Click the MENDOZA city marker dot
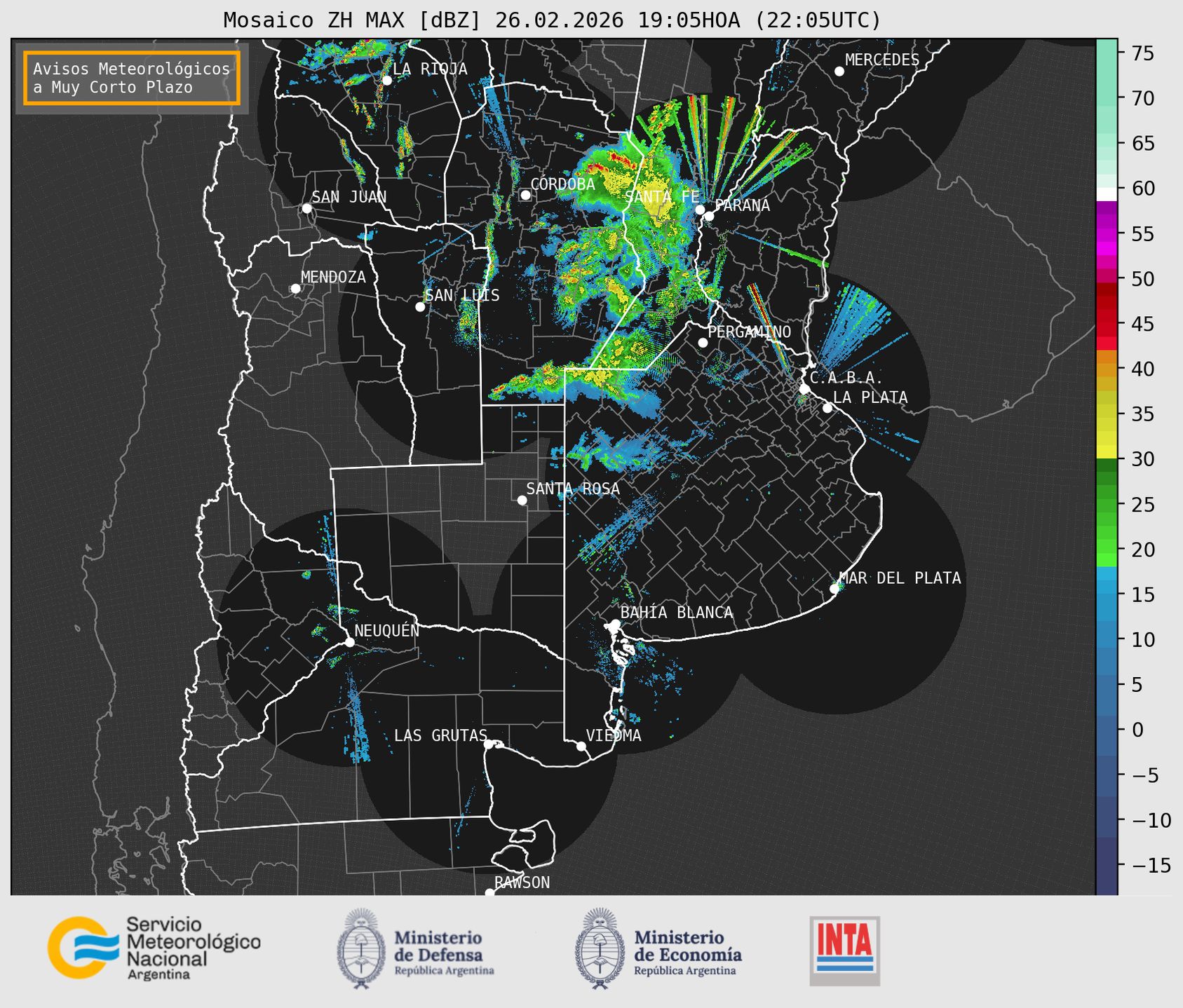 click(295, 289)
